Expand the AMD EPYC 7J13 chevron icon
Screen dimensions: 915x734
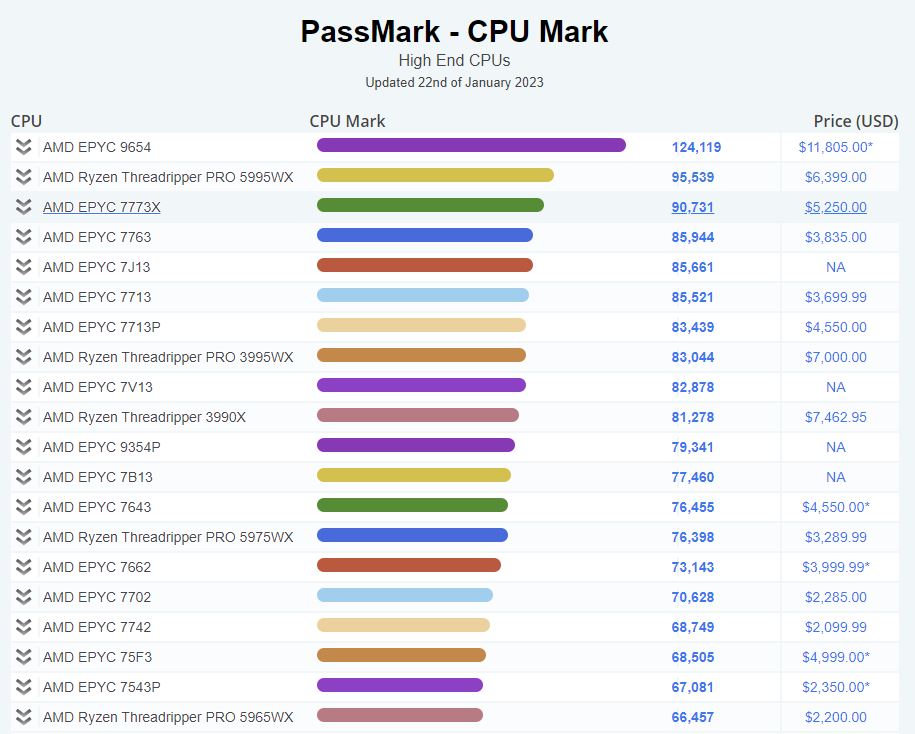click(22, 267)
